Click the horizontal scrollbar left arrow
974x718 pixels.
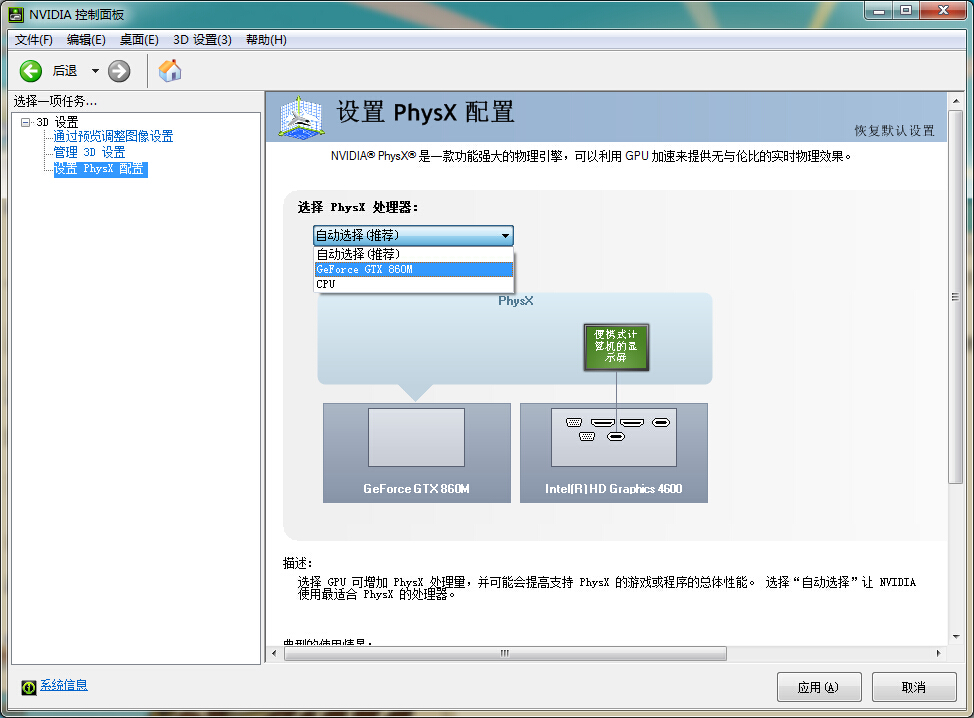pos(275,653)
